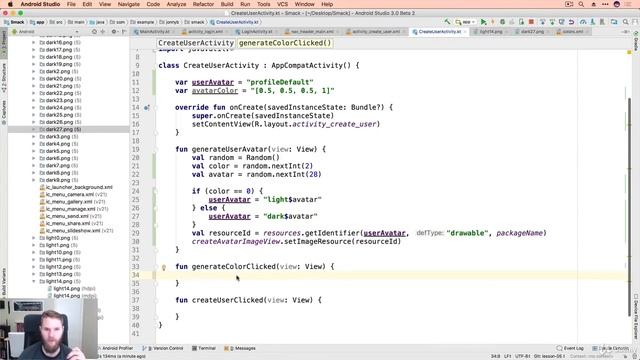Screen dimensions: 640x360
Task: Open the Terminal tool window
Action: click(204, 349)
